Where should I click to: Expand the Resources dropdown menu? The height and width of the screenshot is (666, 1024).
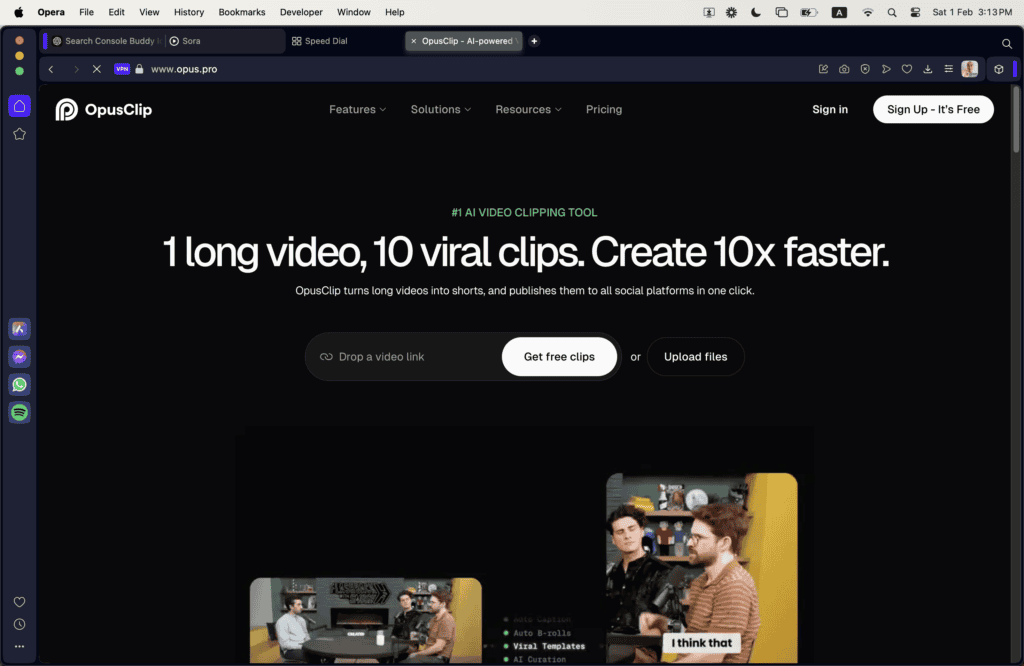pyautogui.click(x=528, y=110)
